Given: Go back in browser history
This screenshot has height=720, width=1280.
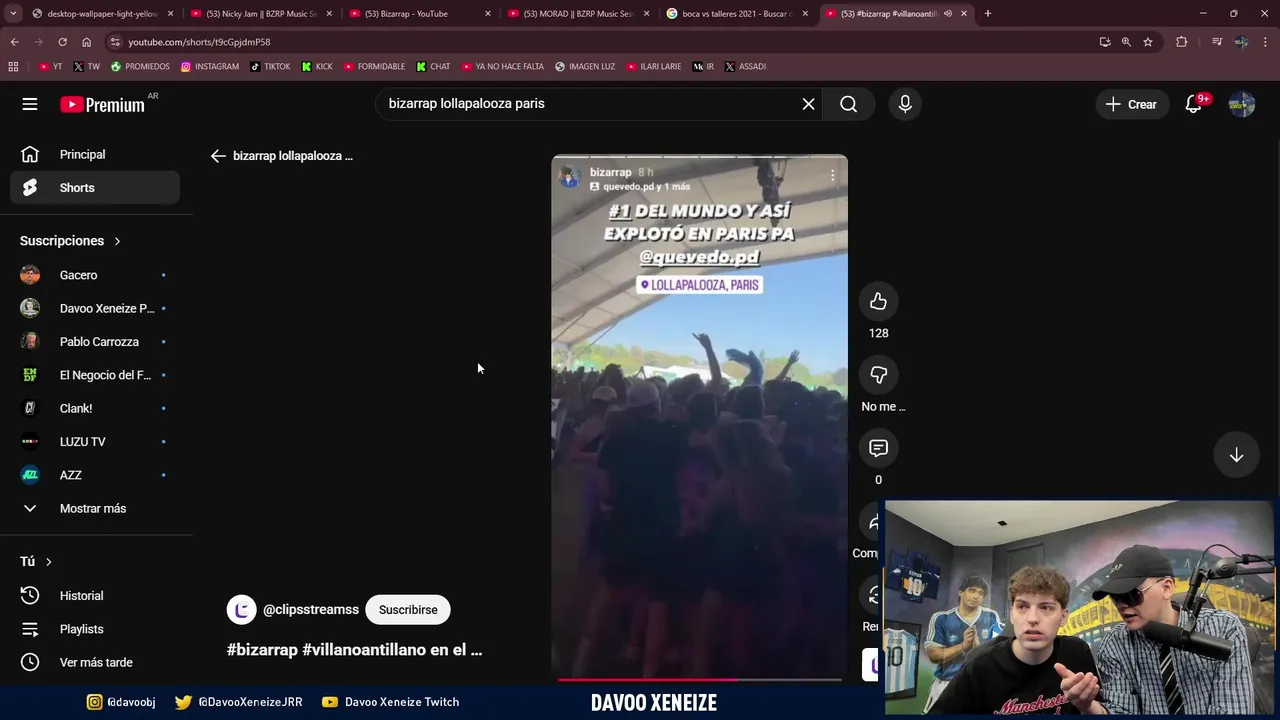Looking at the screenshot, I should click(x=14, y=42).
